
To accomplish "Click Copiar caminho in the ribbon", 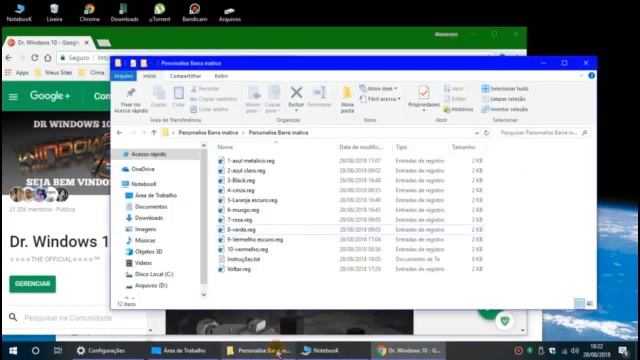I will pyautogui.click(x=213, y=99).
